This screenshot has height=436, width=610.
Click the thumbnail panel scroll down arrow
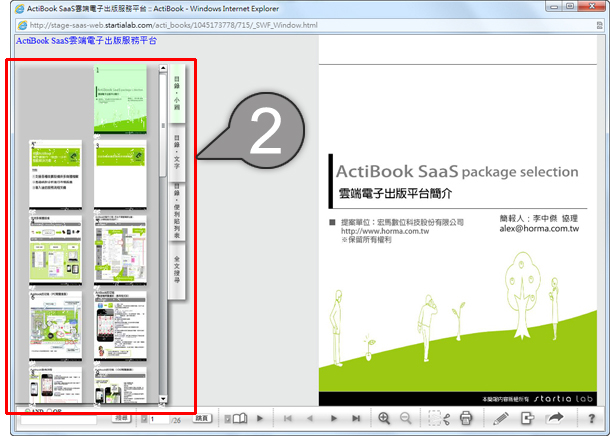(163, 399)
